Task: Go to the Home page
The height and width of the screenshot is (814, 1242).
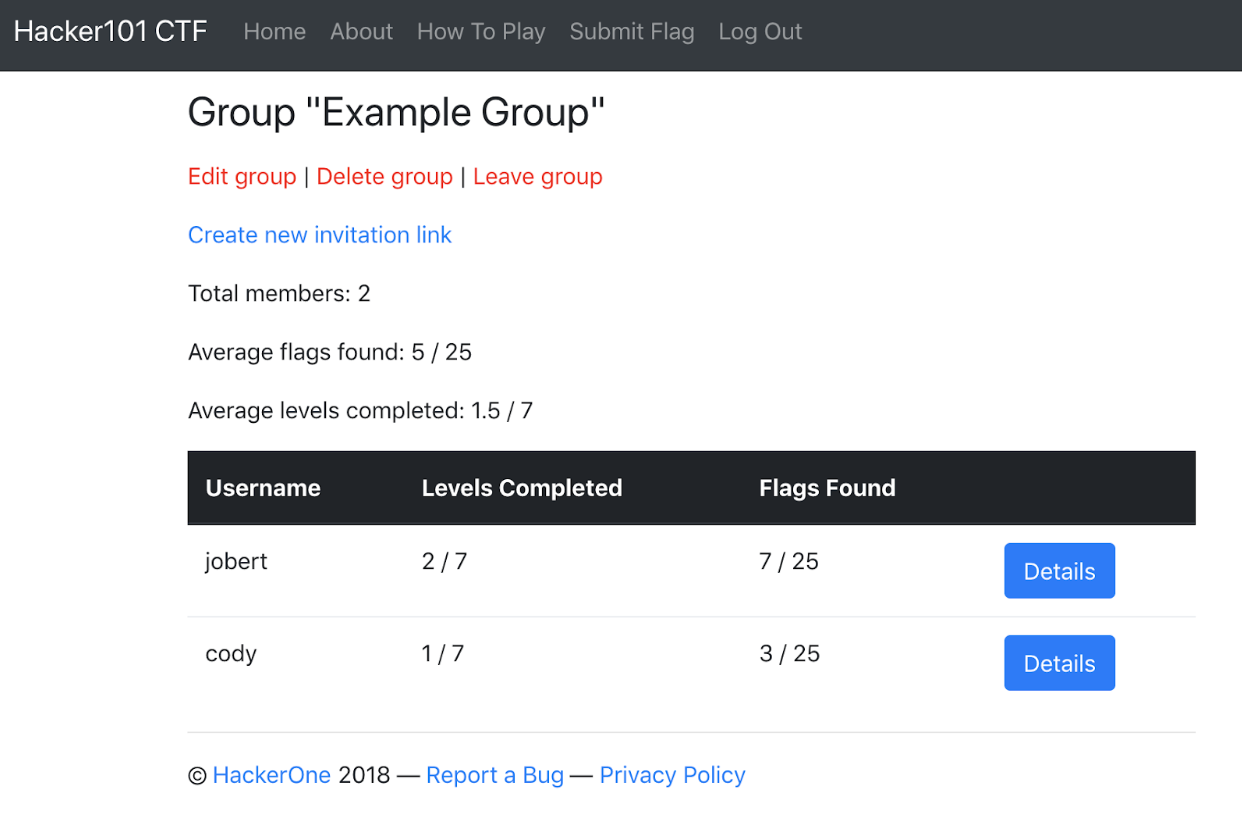Action: coord(274,32)
